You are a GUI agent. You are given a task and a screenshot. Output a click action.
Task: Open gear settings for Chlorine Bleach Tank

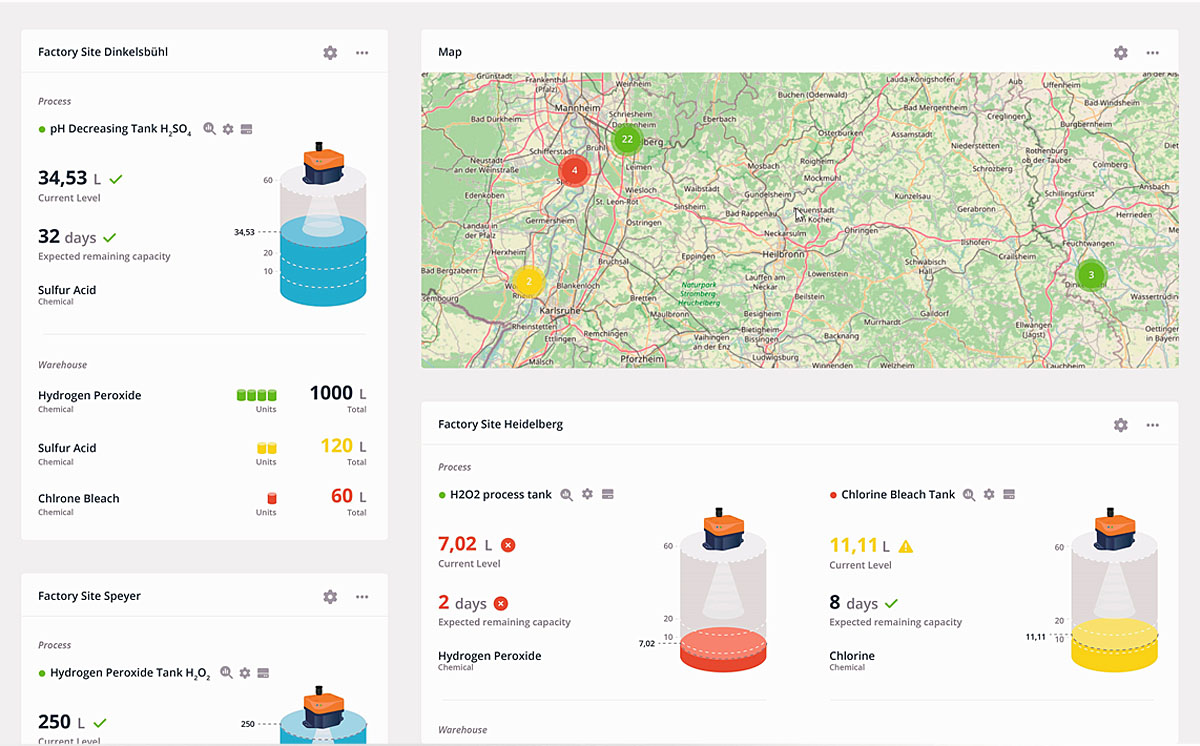click(989, 495)
